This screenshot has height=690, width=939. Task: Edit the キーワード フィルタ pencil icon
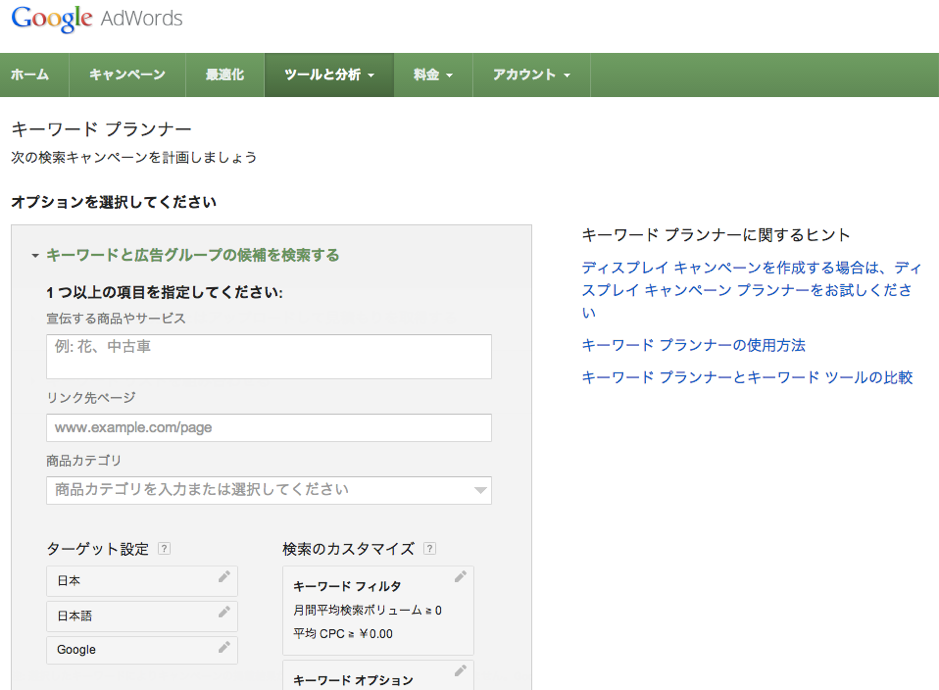460,576
